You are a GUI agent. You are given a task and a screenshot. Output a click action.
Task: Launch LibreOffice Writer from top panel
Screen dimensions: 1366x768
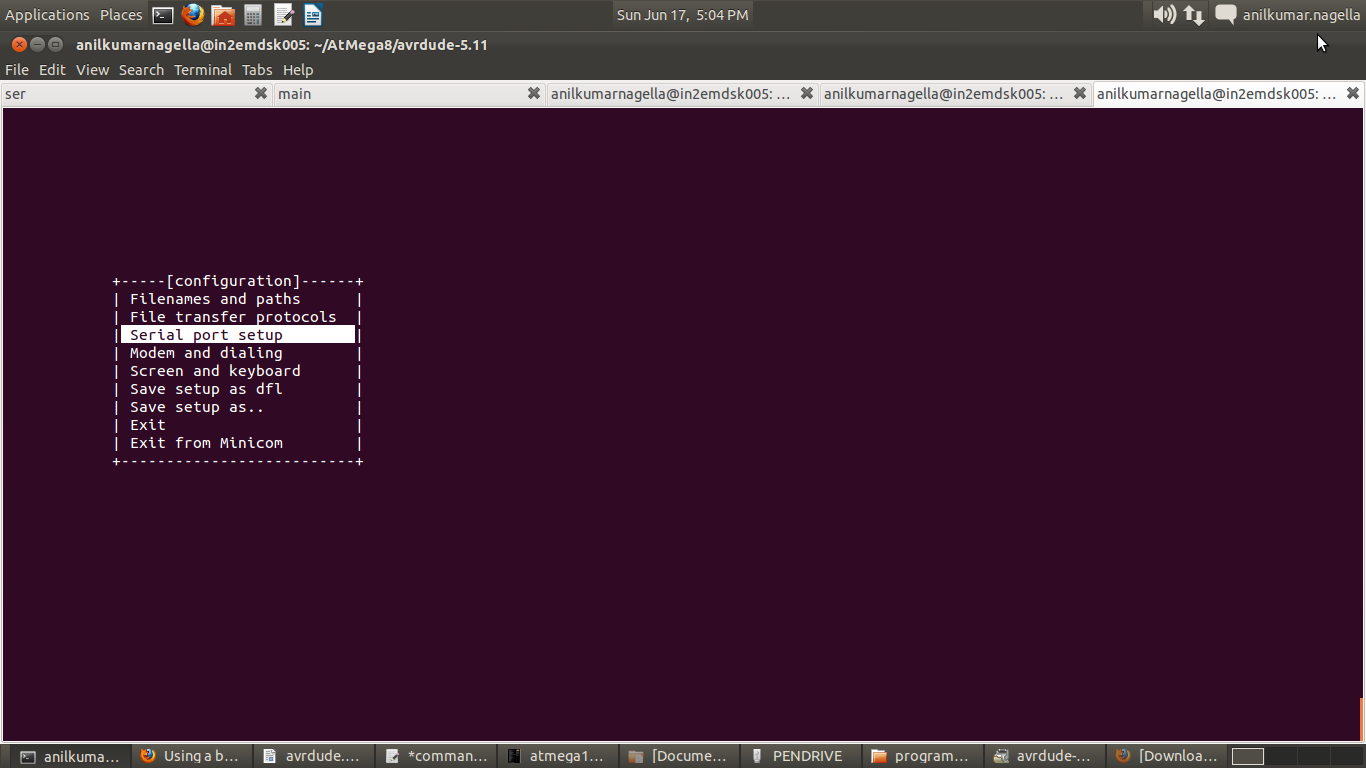tap(313, 15)
